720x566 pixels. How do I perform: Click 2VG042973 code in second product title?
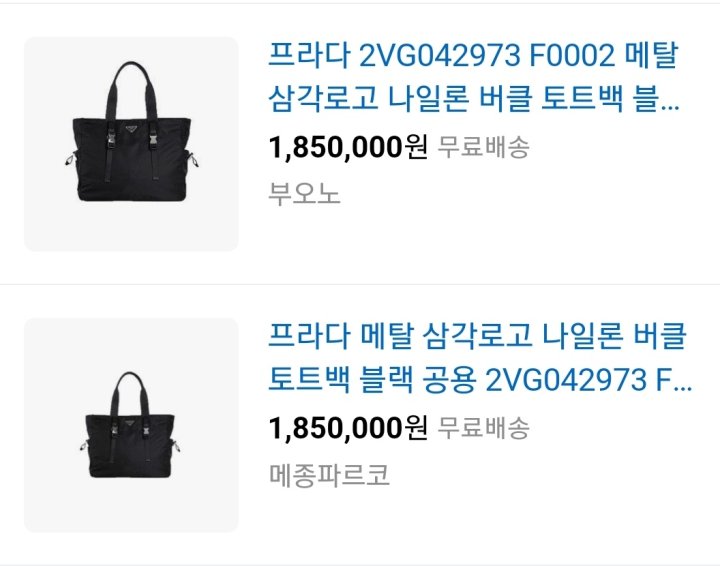tap(565, 381)
